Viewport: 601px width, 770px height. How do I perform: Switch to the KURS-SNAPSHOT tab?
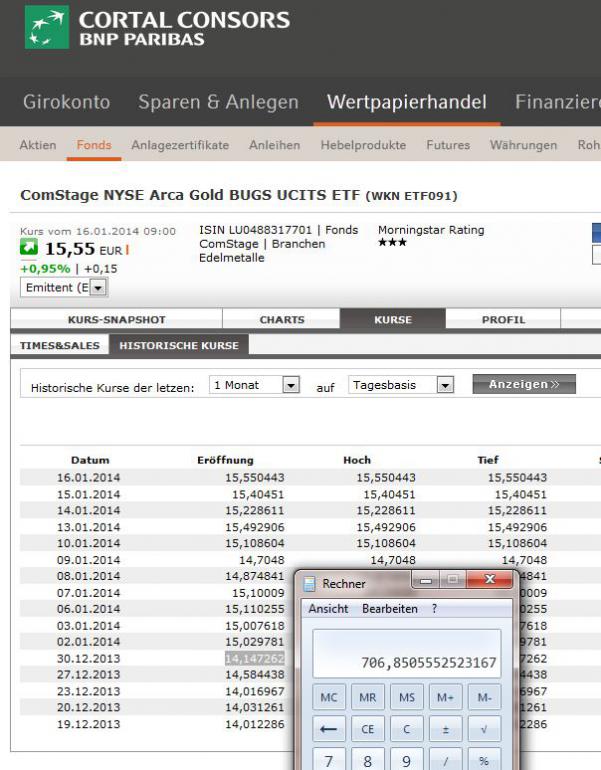pos(116,319)
